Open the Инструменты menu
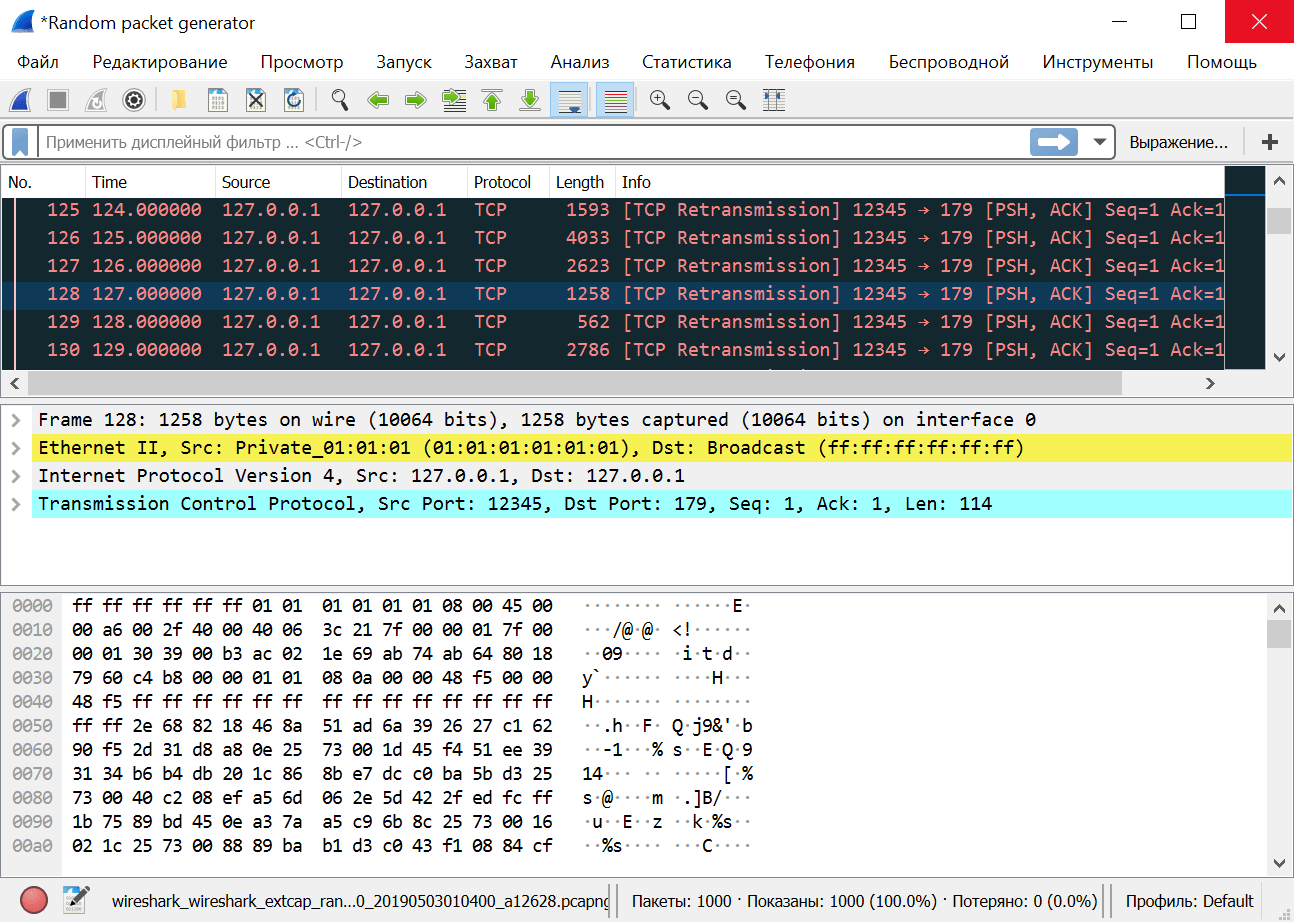The image size is (1294, 922). tap(1098, 62)
